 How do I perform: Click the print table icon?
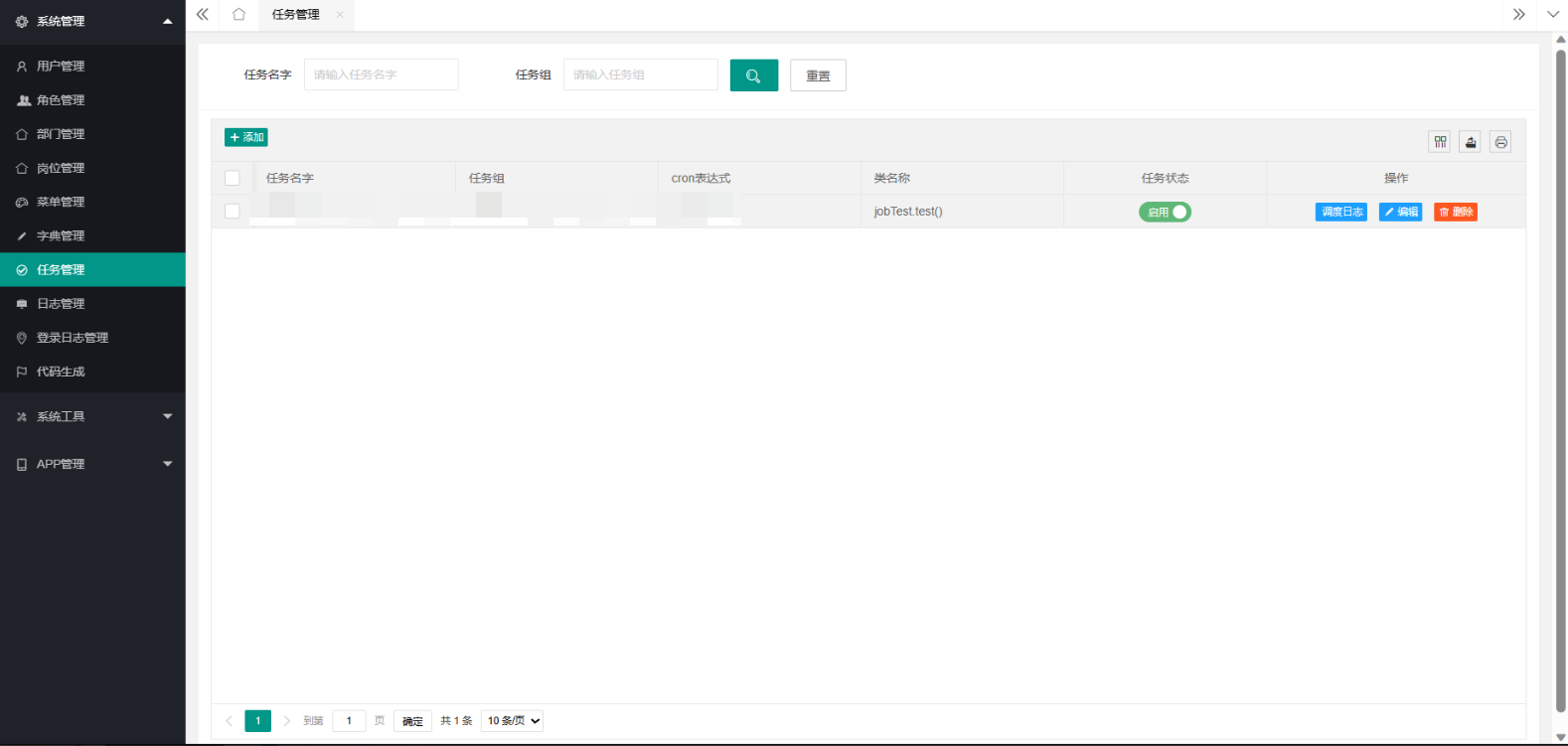tap(1500, 142)
